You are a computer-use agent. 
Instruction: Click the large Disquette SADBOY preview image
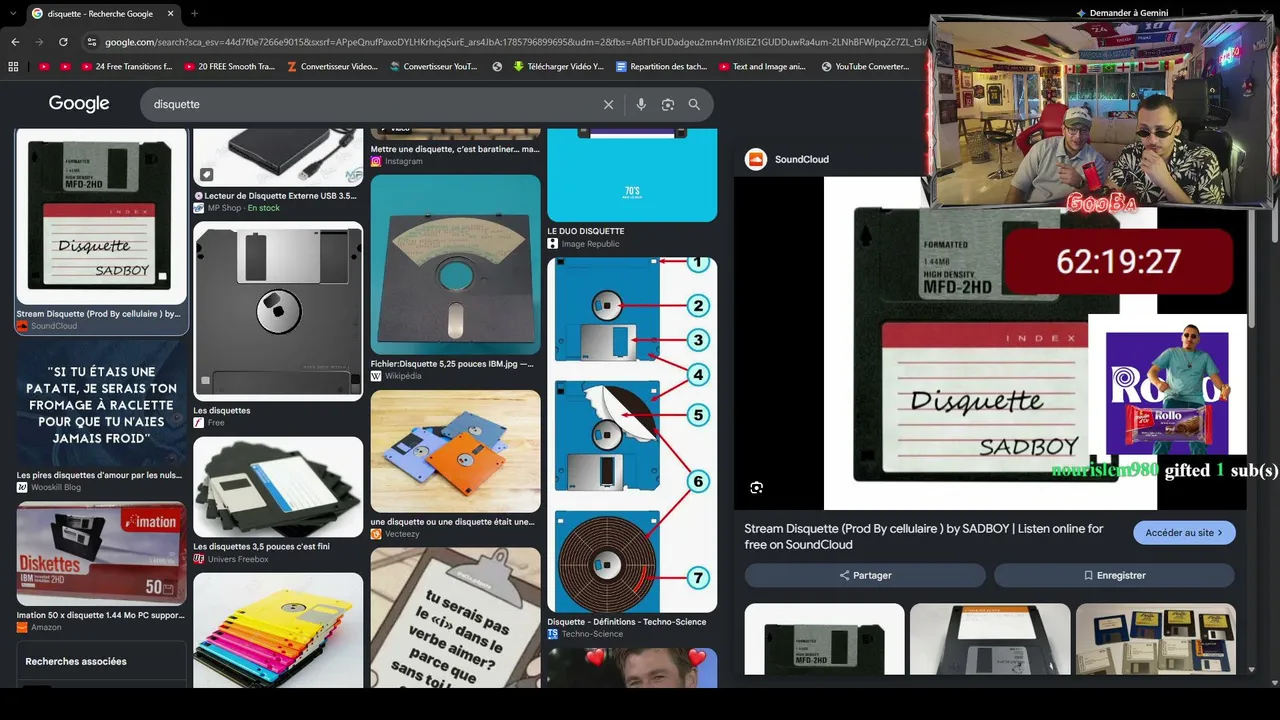[990, 343]
